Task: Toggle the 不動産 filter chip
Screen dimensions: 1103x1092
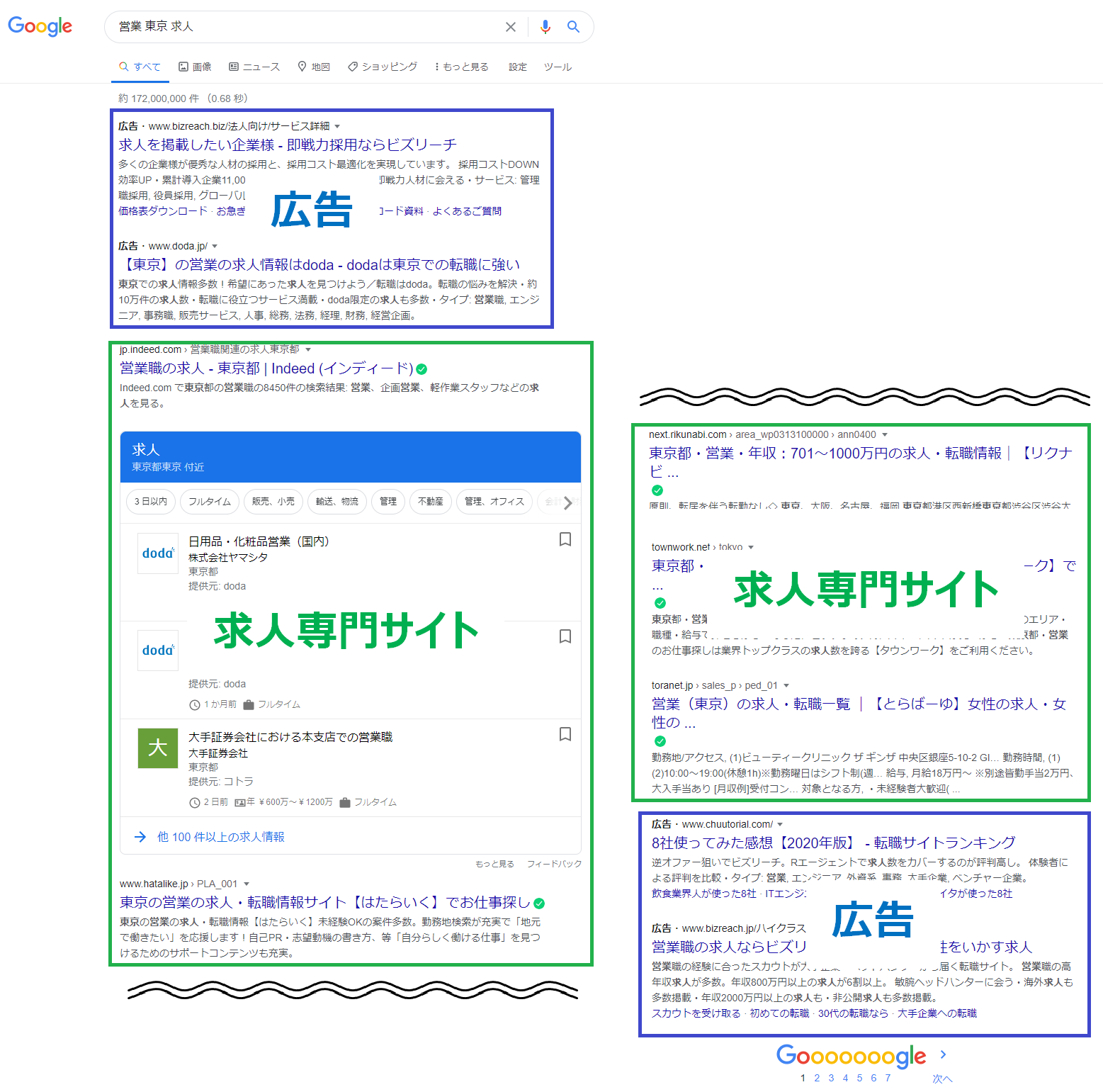Action: click(x=431, y=502)
